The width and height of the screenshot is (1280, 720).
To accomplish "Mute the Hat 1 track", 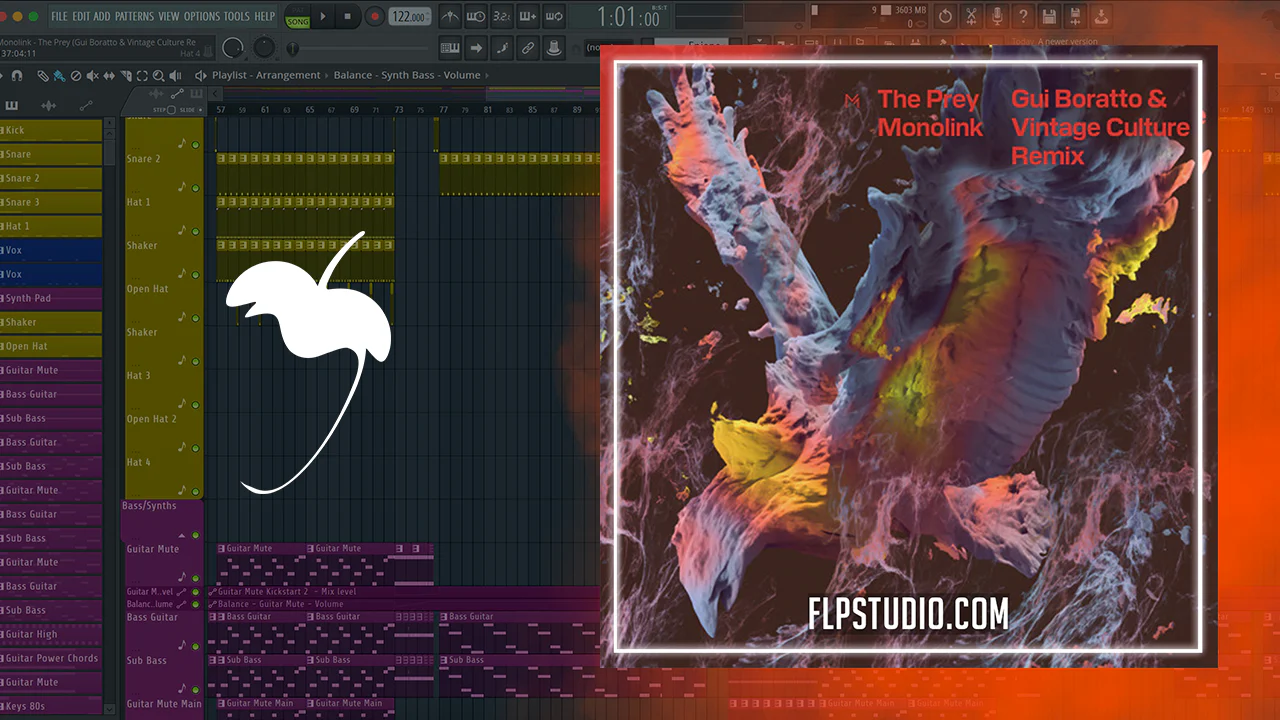I will (x=195, y=231).
